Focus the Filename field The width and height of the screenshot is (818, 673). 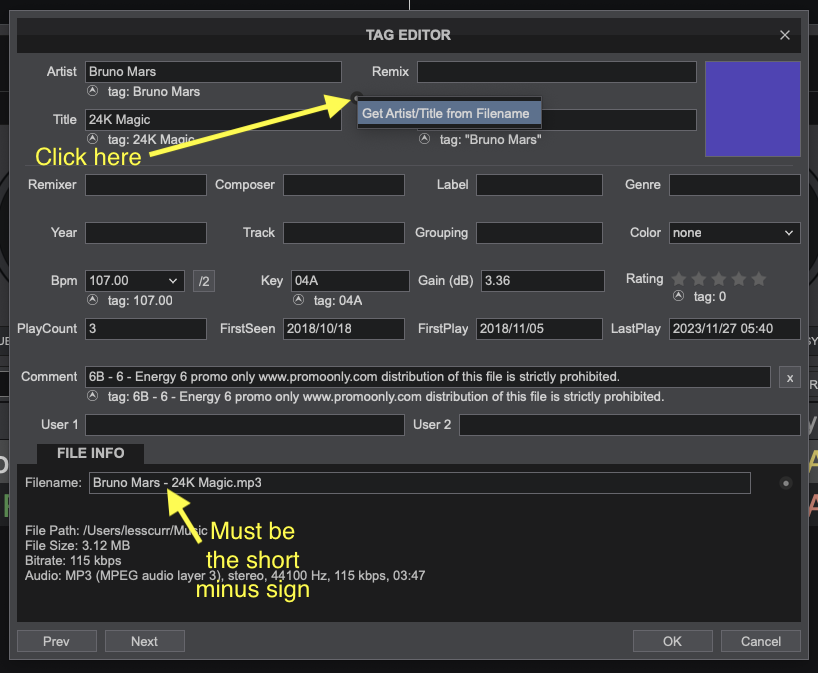(420, 483)
